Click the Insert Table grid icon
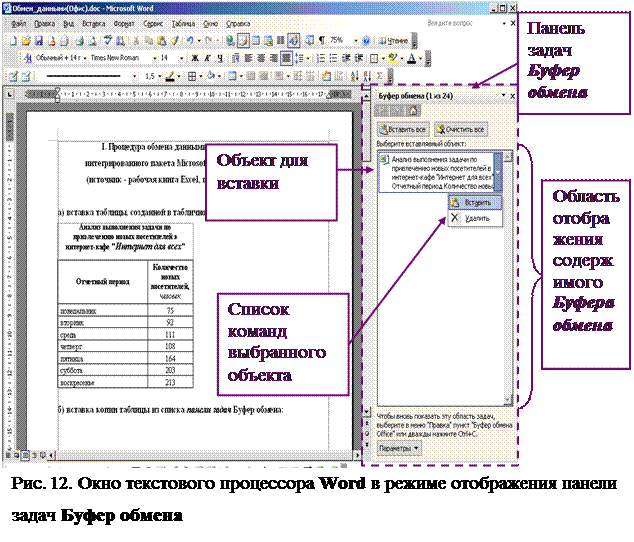634x542 pixels. 256,40
